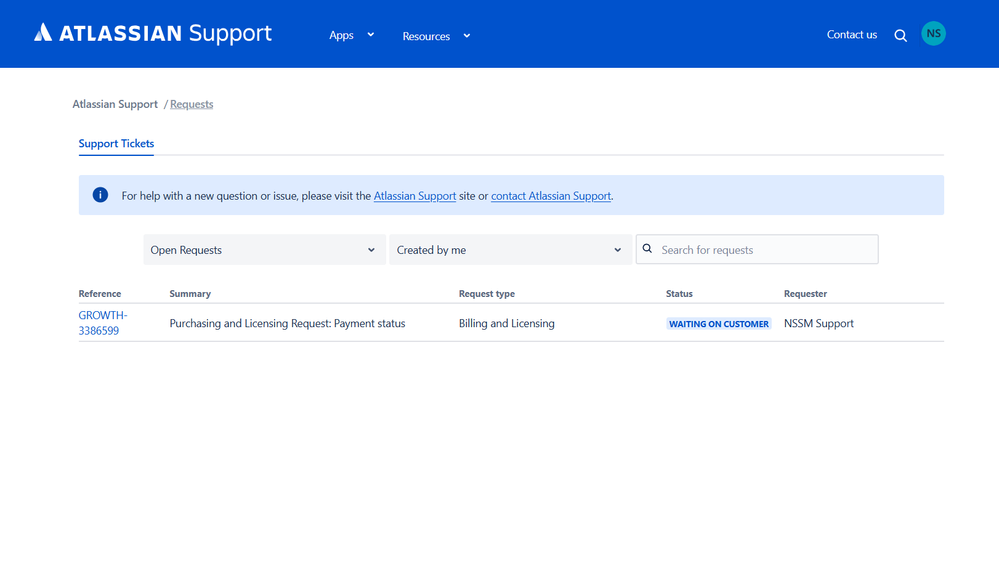Click the Status column header
The height and width of the screenshot is (565, 999).
[x=679, y=294]
